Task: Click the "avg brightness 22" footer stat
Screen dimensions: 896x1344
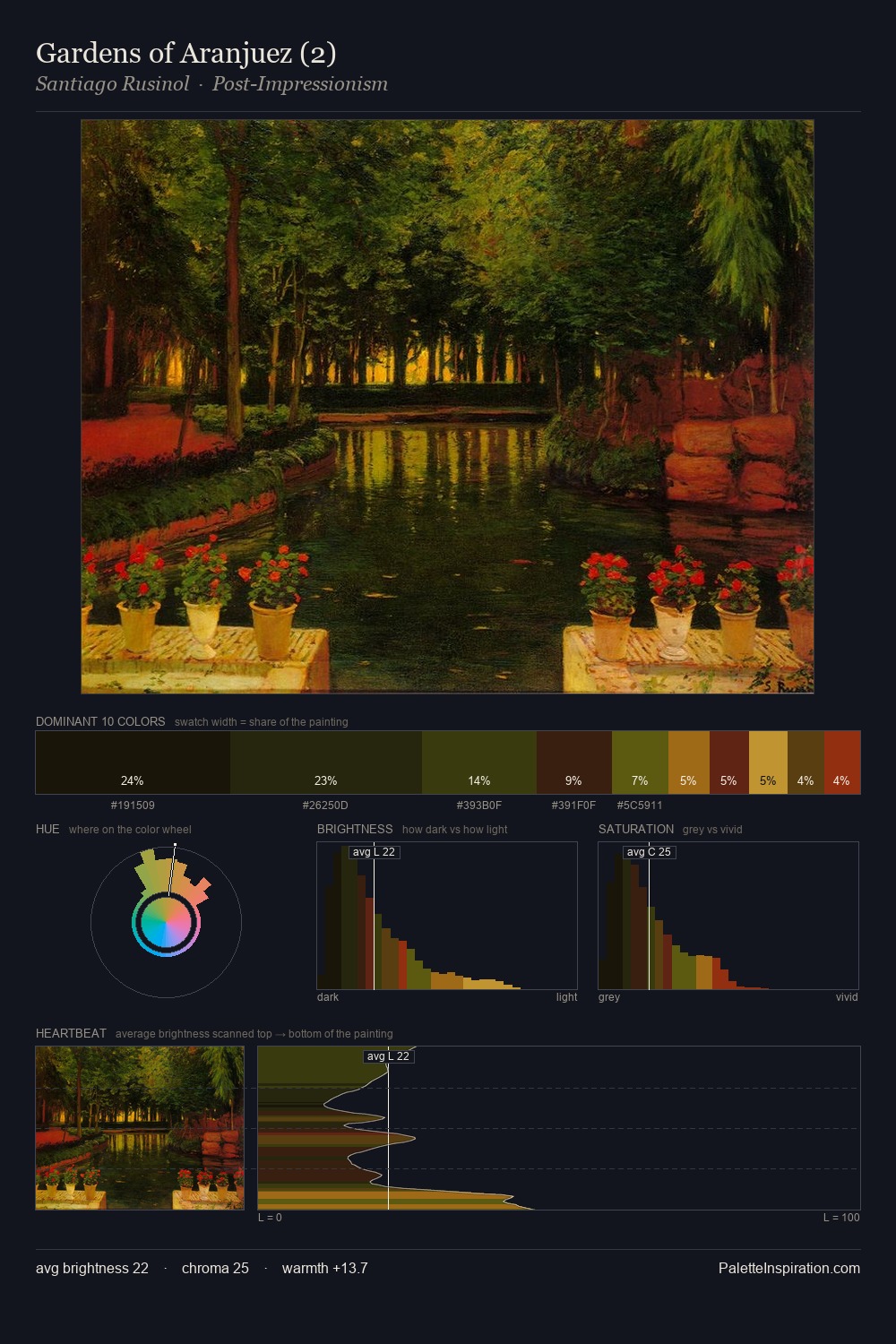Action: point(92,1269)
